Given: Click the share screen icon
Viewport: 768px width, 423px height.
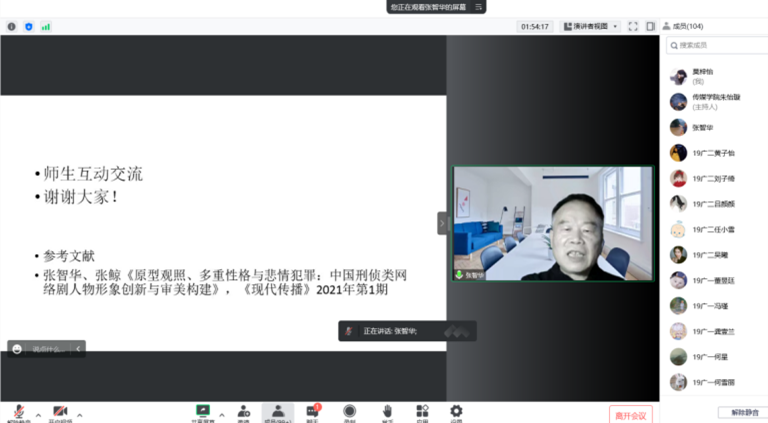Looking at the screenshot, I should coord(202,412).
